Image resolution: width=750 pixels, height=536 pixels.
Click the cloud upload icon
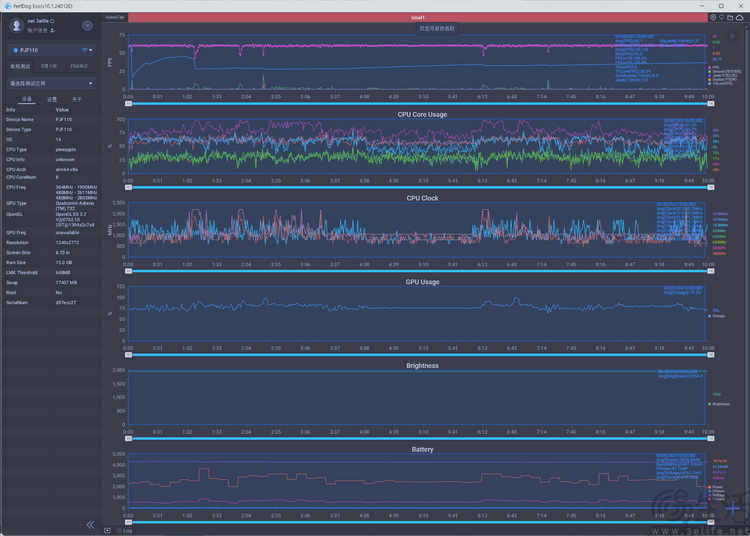(739, 17)
